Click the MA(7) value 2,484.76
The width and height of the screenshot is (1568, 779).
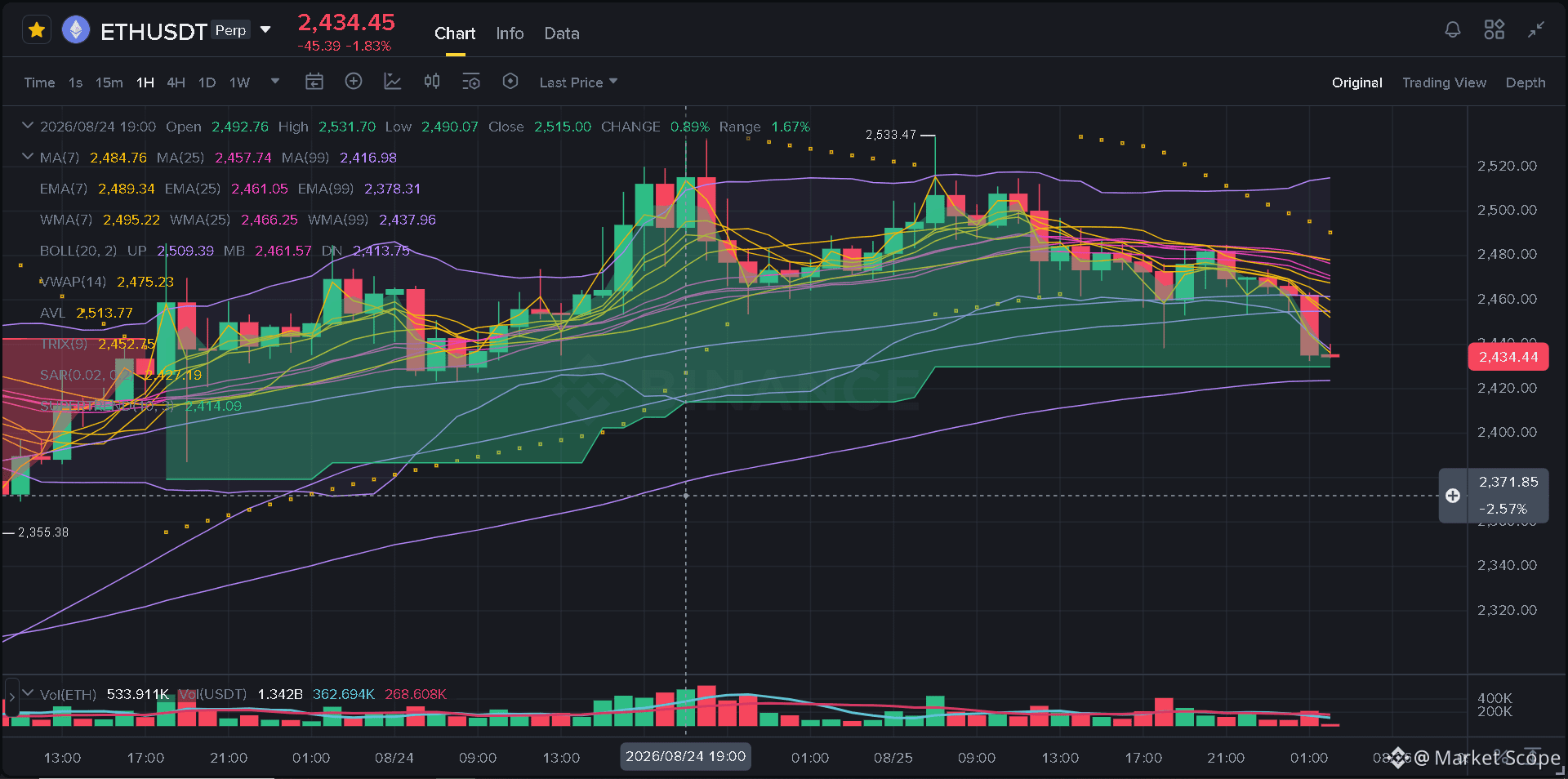coord(118,158)
